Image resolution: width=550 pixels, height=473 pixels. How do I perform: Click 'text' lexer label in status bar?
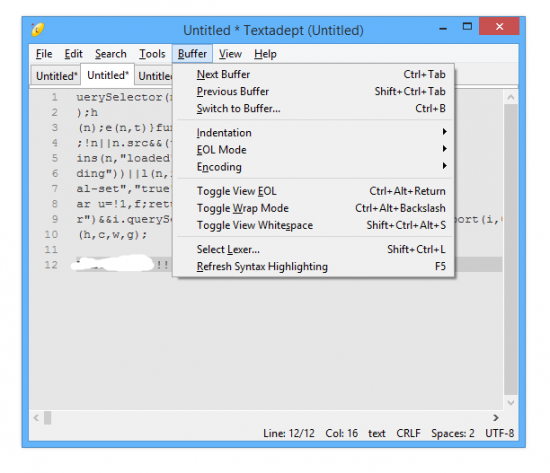pos(377,434)
